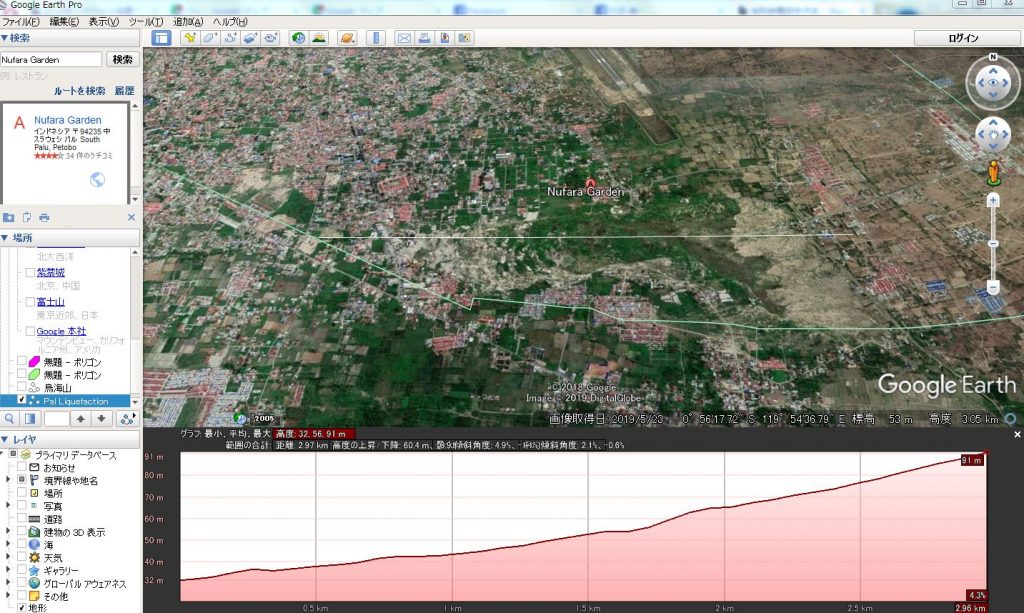
Task: Toggle checkbox for 紫禁城 place
Action: coord(30,272)
